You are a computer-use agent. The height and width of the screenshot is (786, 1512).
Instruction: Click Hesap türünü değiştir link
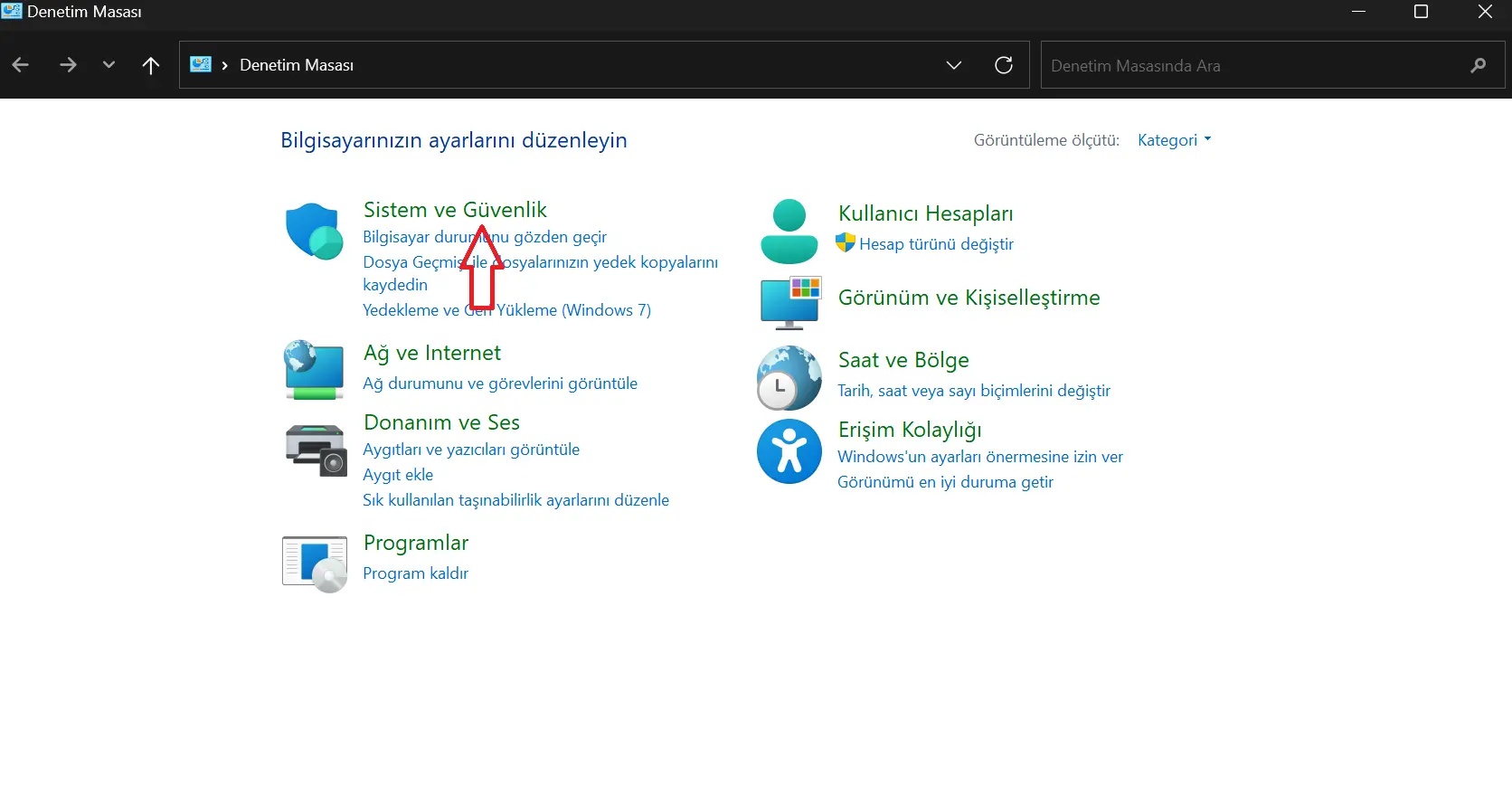[936, 244]
